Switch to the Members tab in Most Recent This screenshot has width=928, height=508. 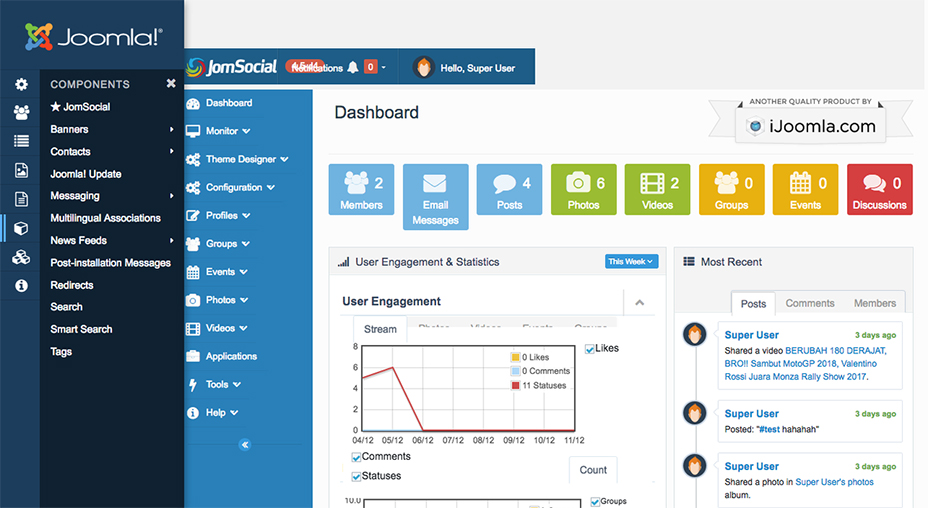pyautogui.click(x=875, y=303)
